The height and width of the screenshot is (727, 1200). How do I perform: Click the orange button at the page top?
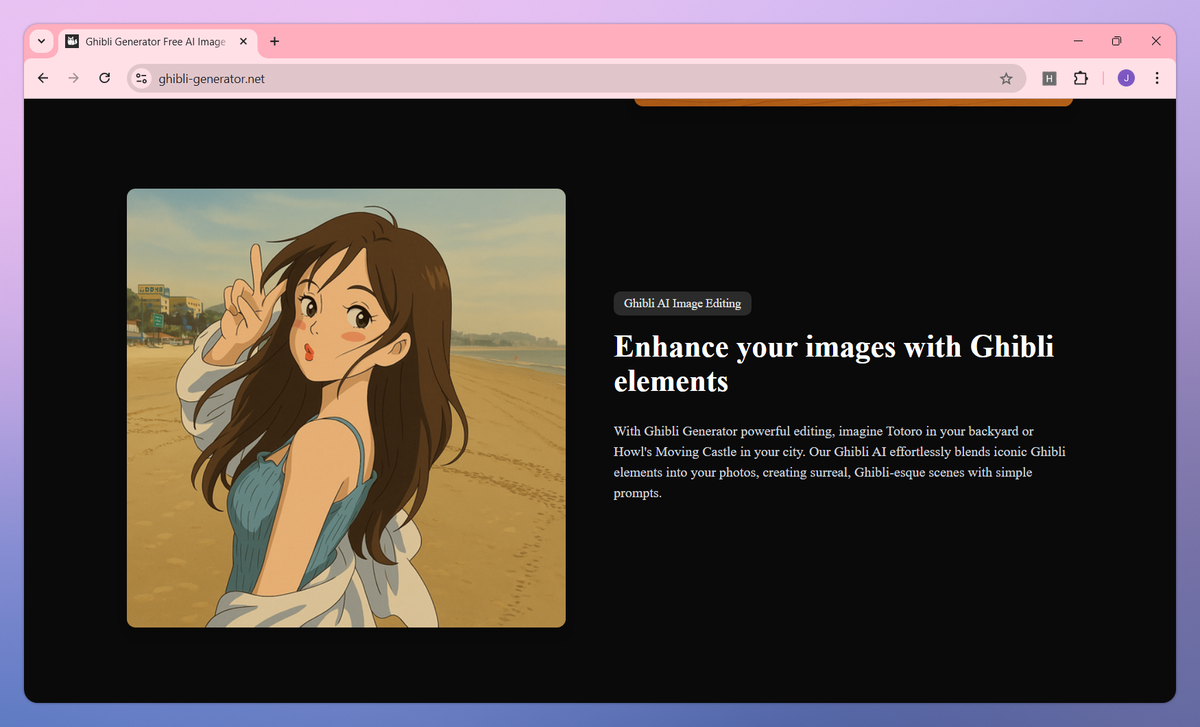tap(853, 101)
